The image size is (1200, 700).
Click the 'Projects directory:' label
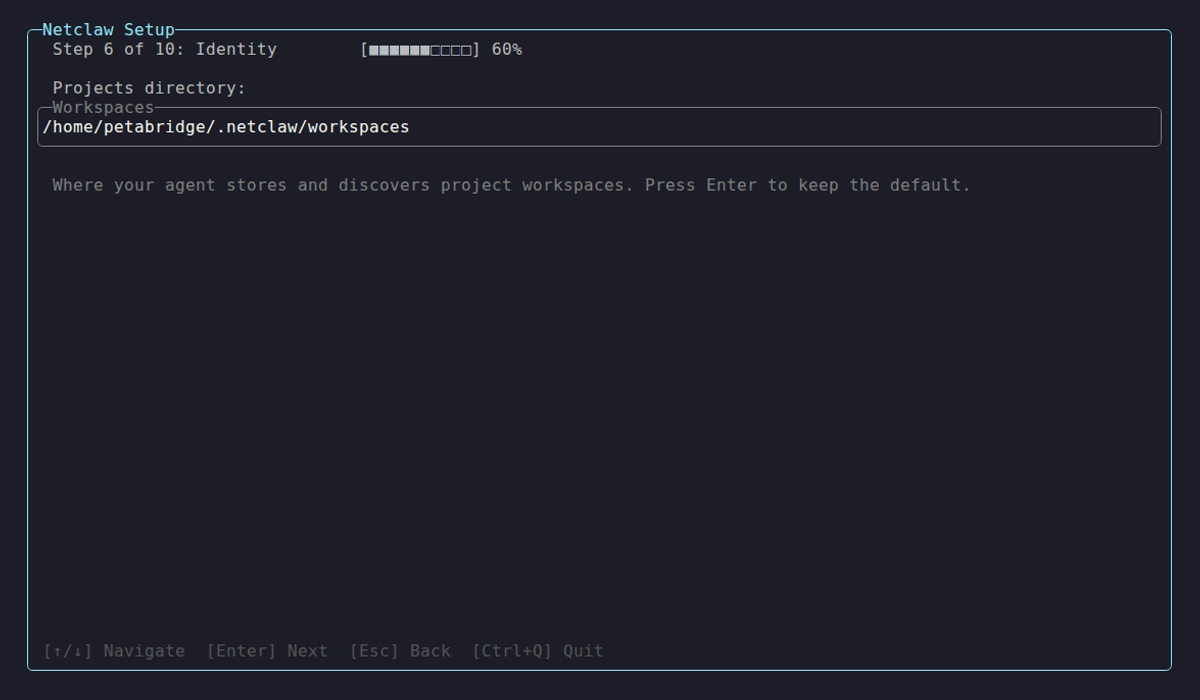point(149,88)
